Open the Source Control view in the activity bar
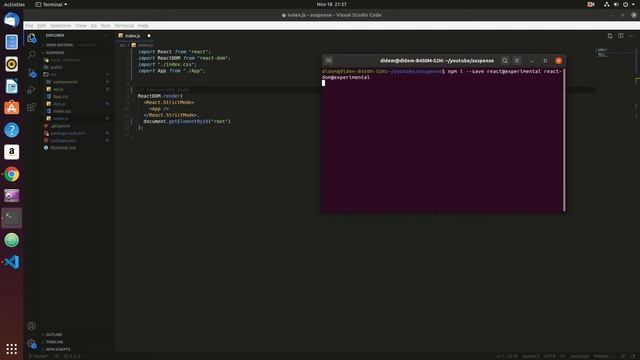 (x=31, y=73)
